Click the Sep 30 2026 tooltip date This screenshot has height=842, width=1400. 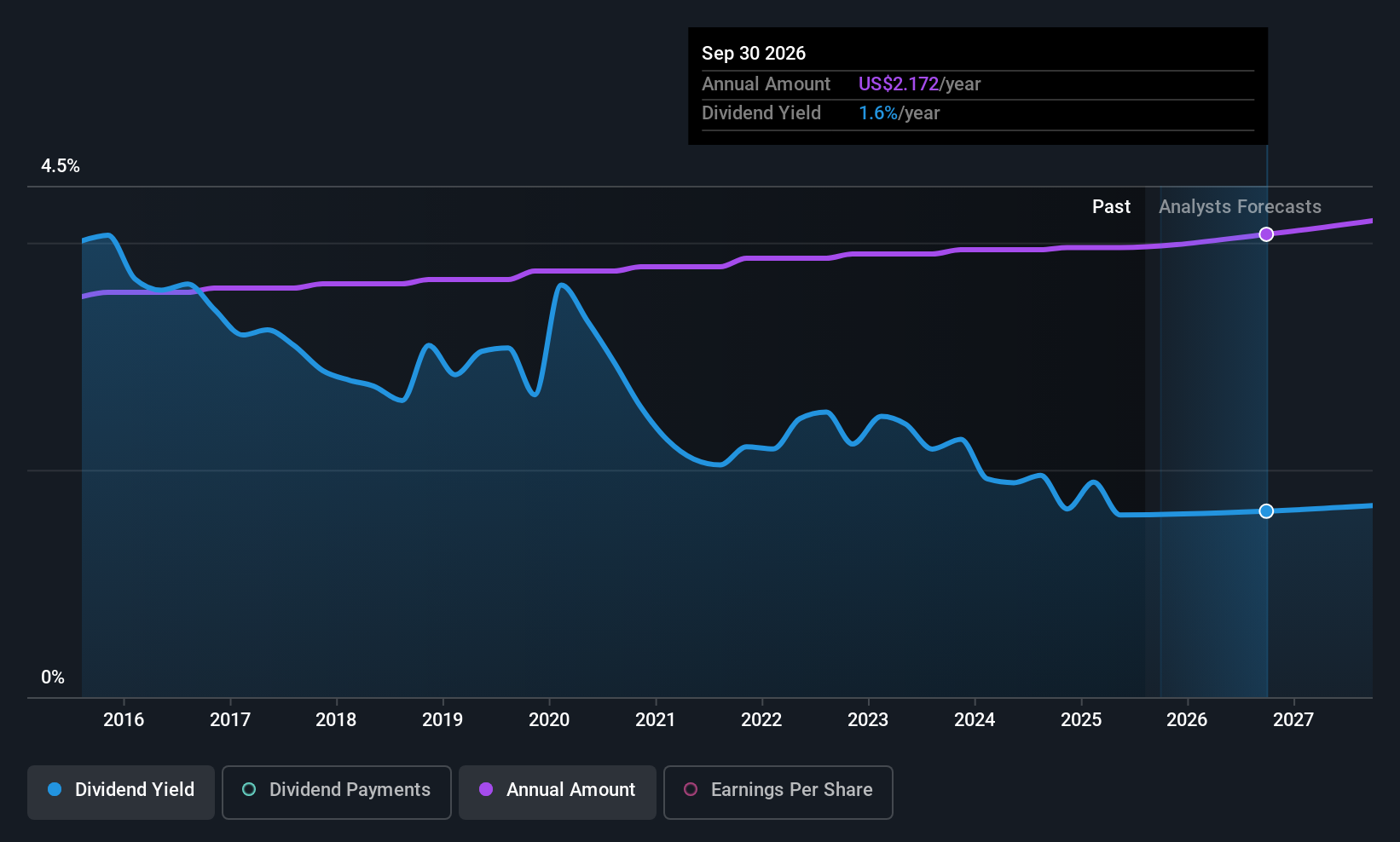point(754,54)
